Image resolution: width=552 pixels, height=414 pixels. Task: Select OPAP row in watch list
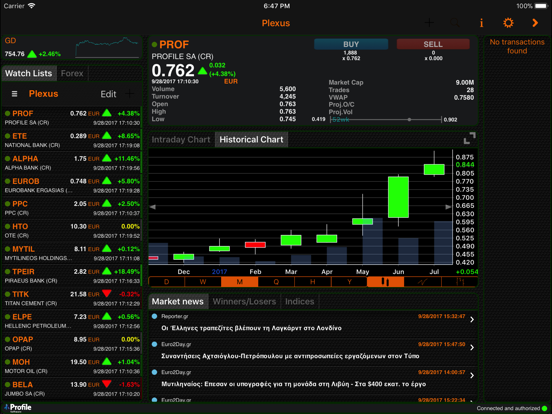pos(72,343)
